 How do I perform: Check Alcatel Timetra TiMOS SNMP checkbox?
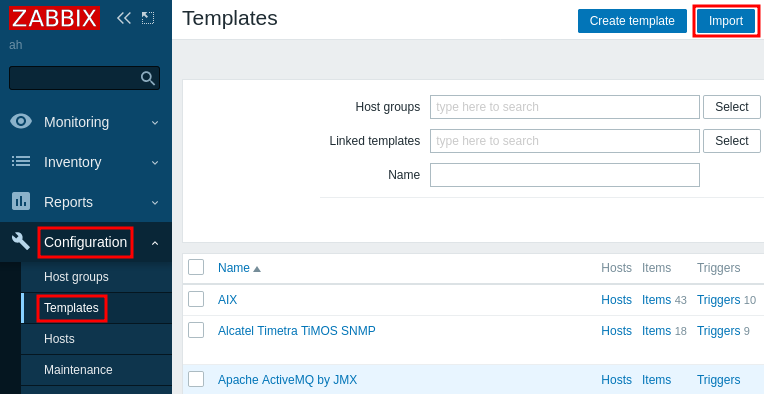point(196,330)
